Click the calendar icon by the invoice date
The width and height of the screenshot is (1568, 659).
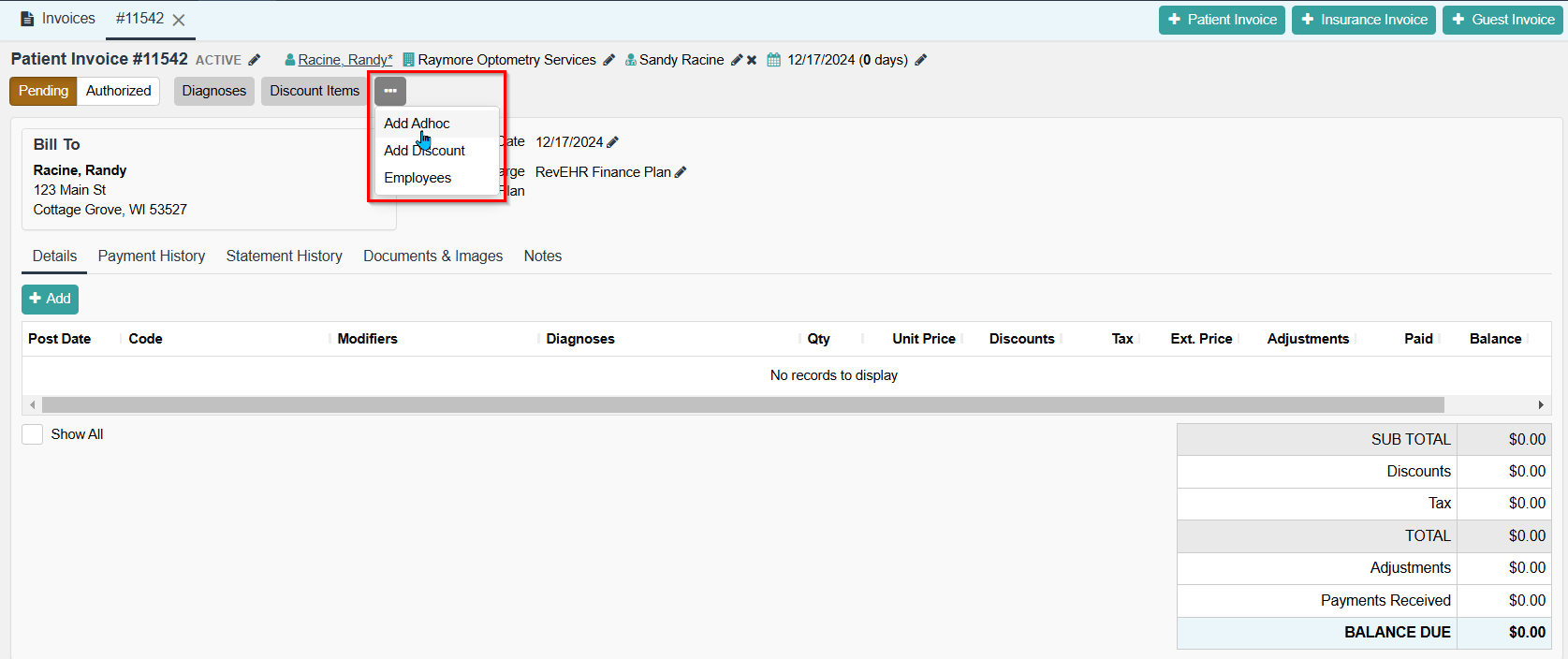click(x=773, y=60)
